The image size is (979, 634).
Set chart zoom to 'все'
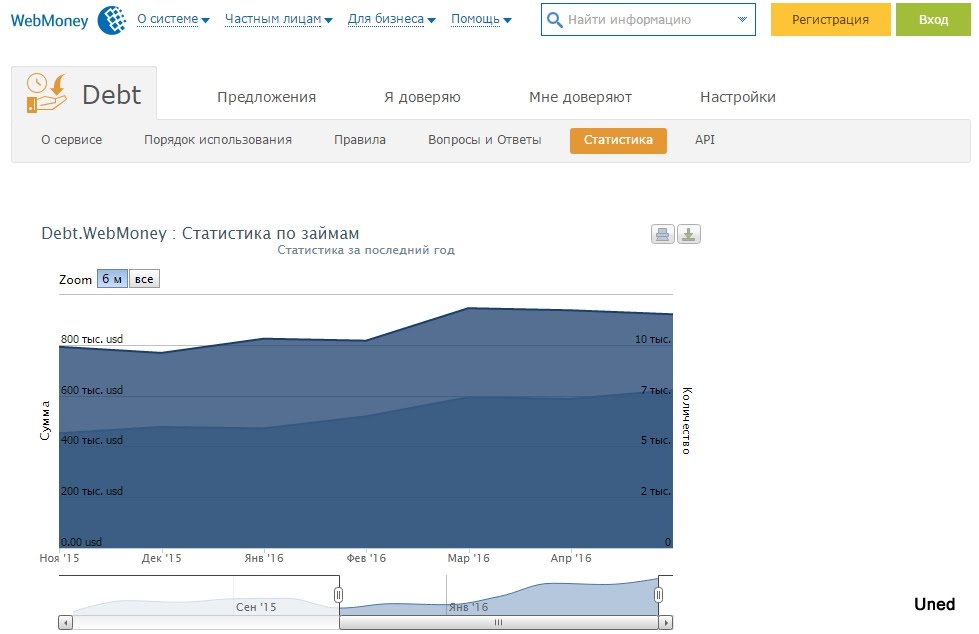tap(144, 279)
